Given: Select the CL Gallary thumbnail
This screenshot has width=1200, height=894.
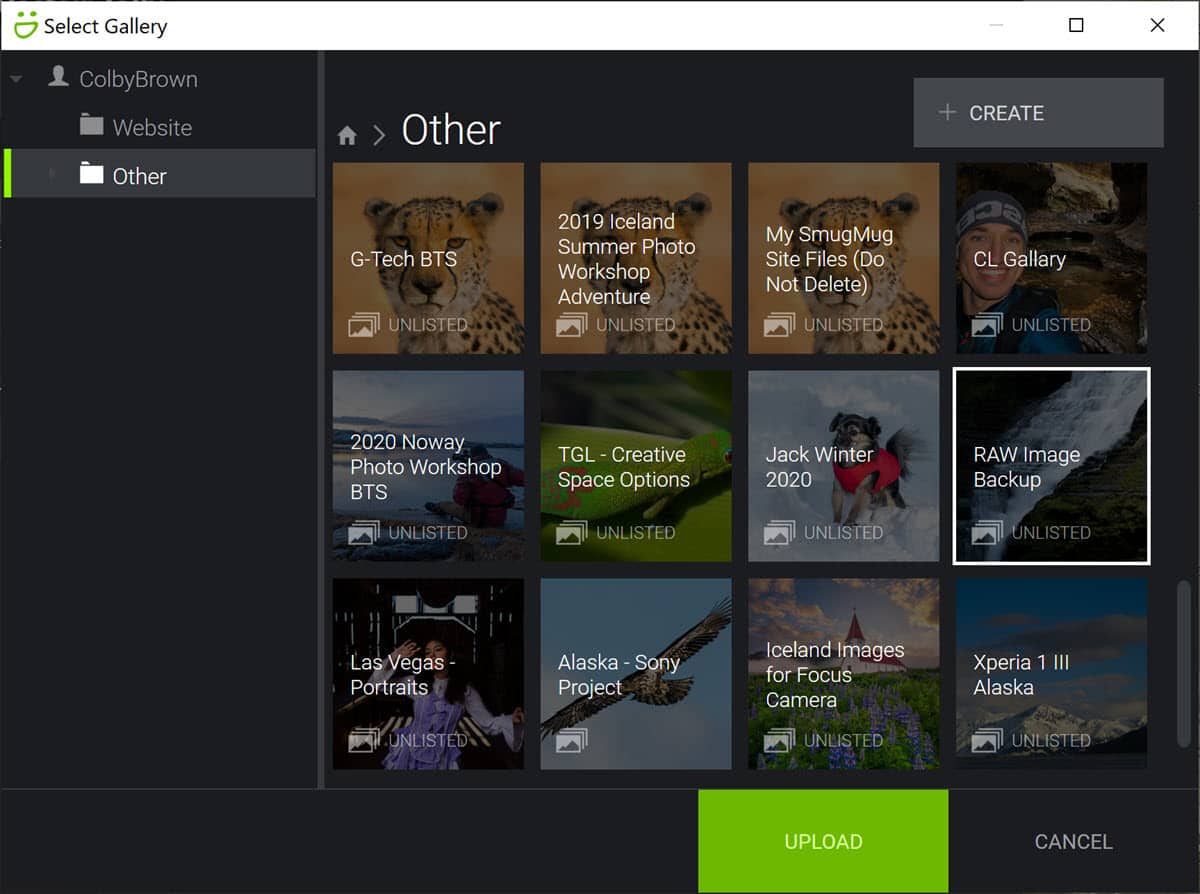Looking at the screenshot, I should click(1052, 258).
